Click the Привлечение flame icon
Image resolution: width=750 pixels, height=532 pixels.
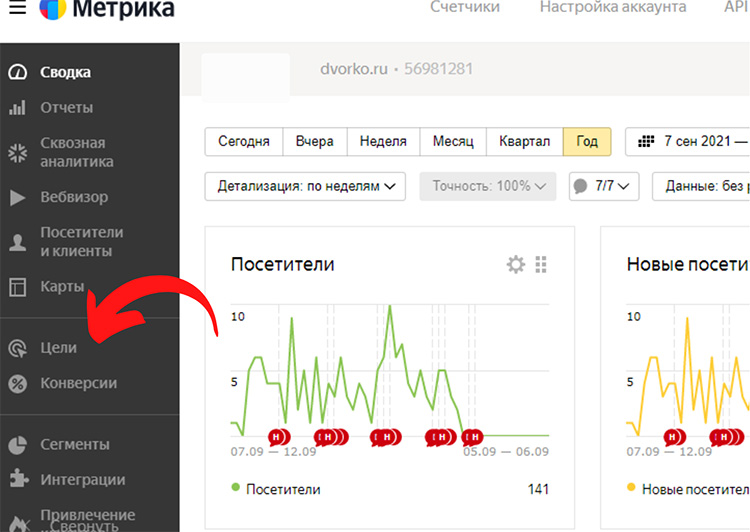click(x=18, y=523)
